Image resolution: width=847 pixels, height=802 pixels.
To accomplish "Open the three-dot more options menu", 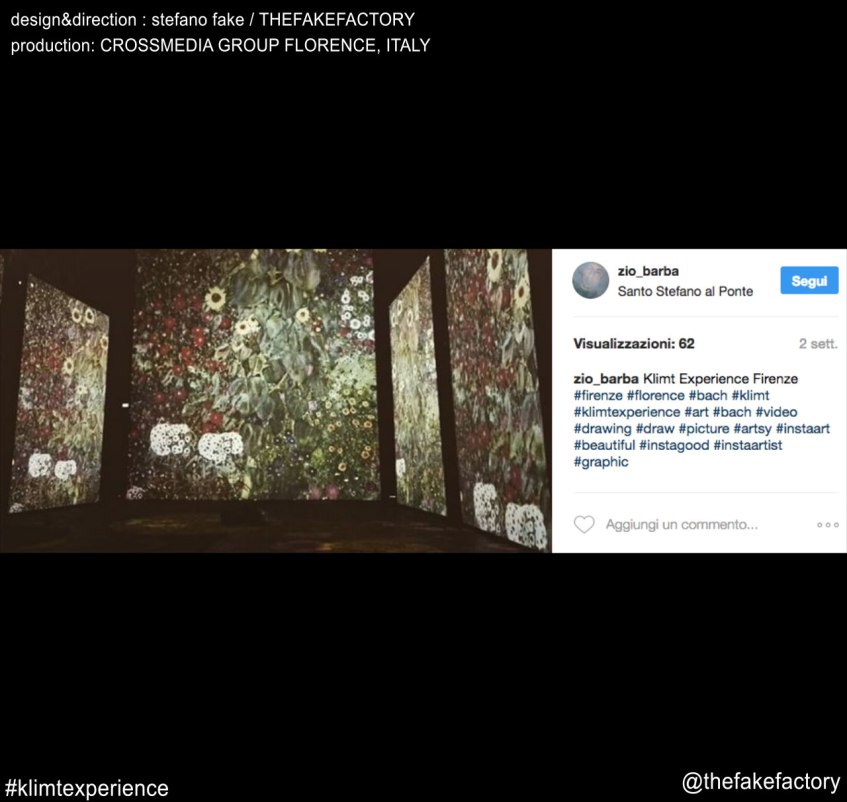I will [x=828, y=524].
